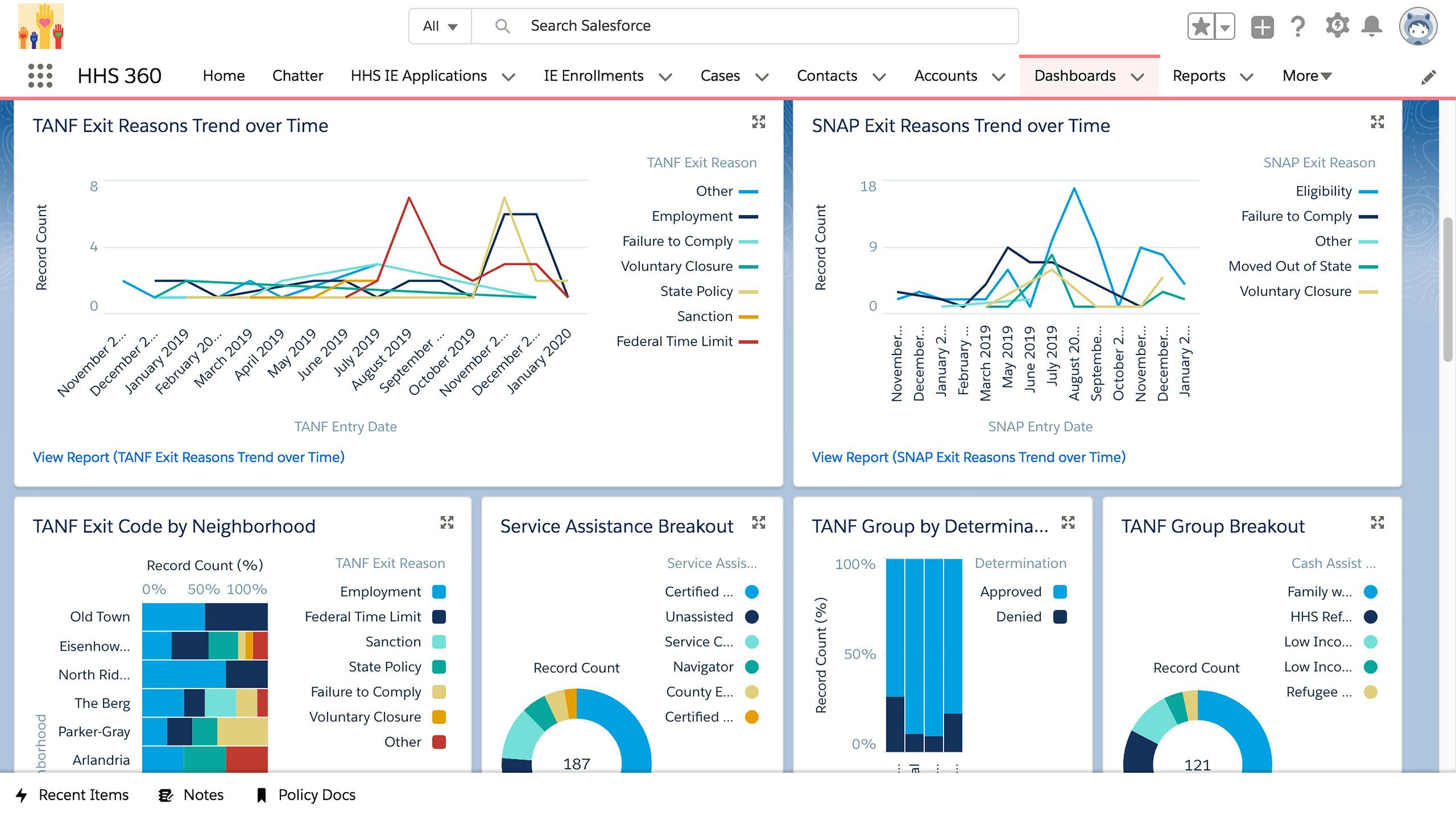Click the Approved legend swatch

[x=1060, y=592]
